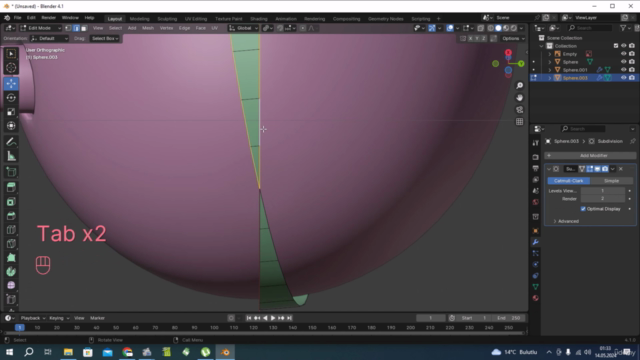Screen dimensions: 640x360
Task: Click the Add Modifier button
Action: 590,156
